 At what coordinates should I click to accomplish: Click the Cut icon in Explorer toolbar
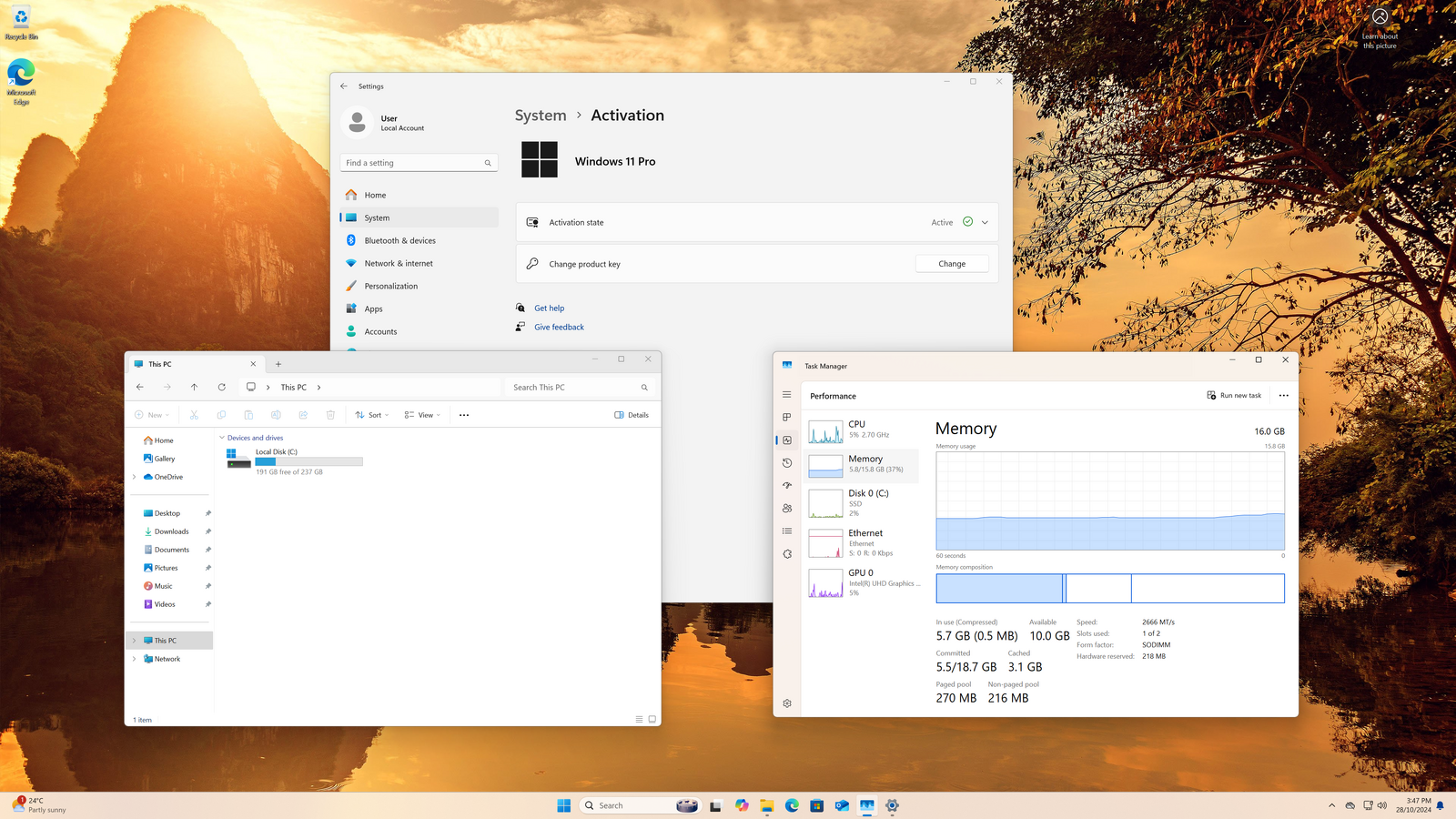[x=194, y=415]
